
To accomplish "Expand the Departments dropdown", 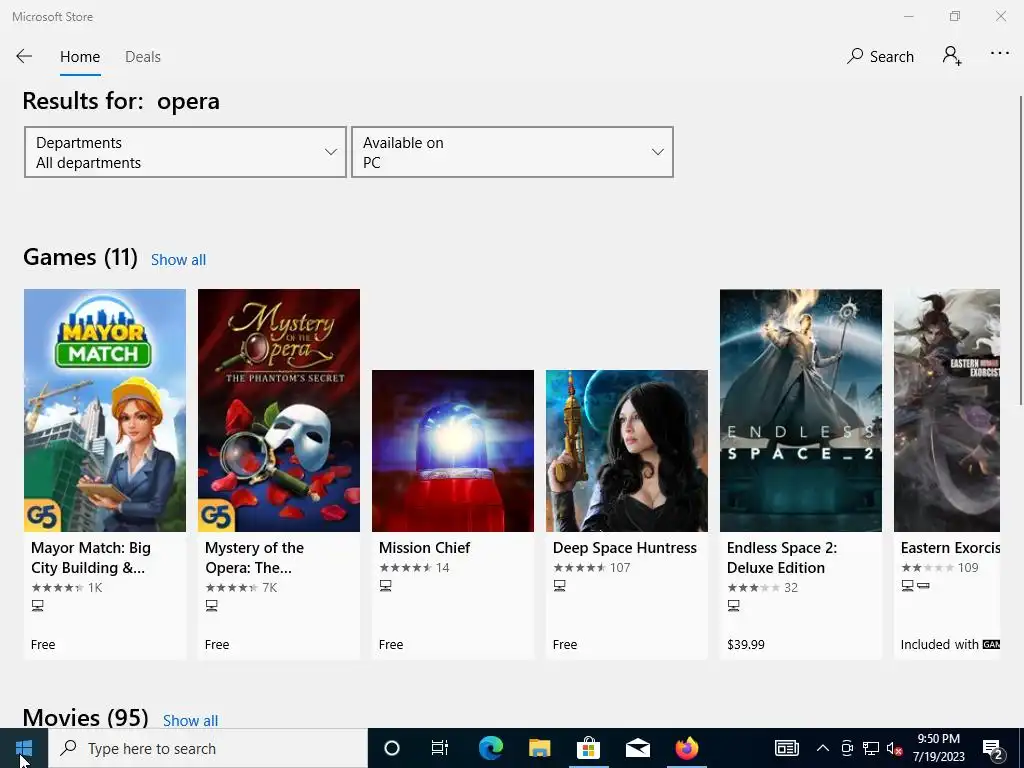I will (x=185, y=152).
